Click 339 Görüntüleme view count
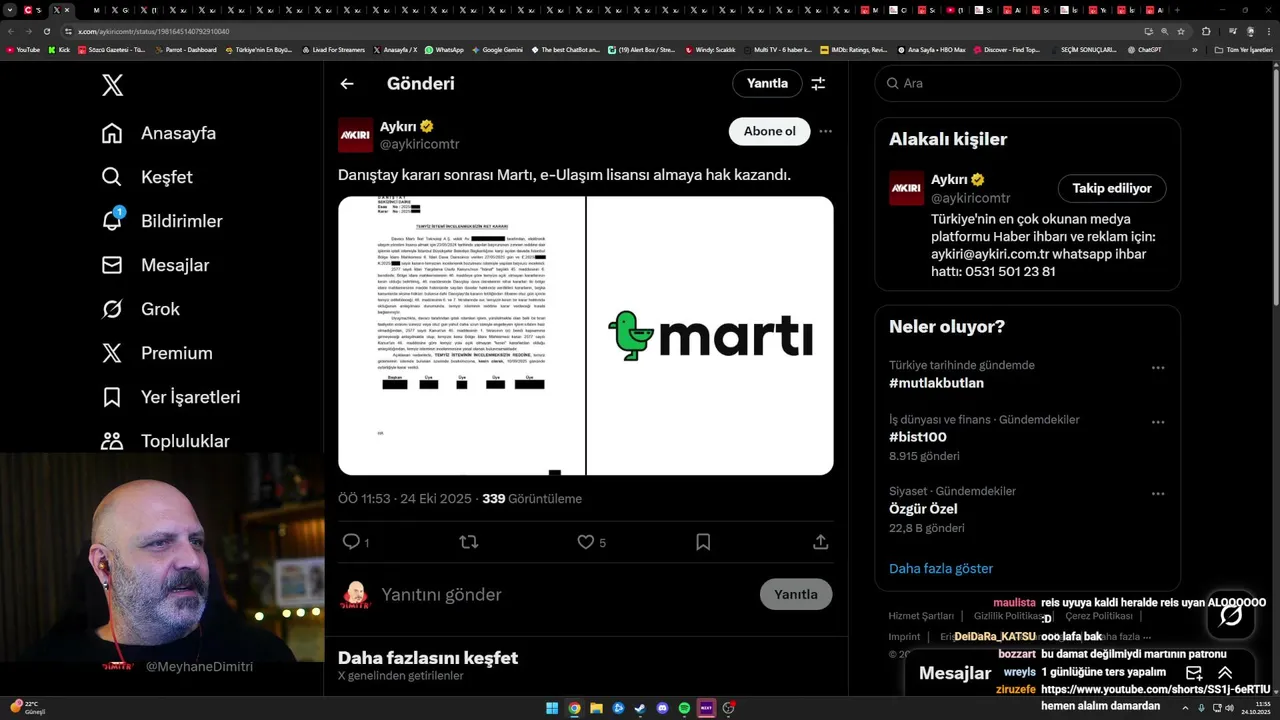 tap(532, 499)
